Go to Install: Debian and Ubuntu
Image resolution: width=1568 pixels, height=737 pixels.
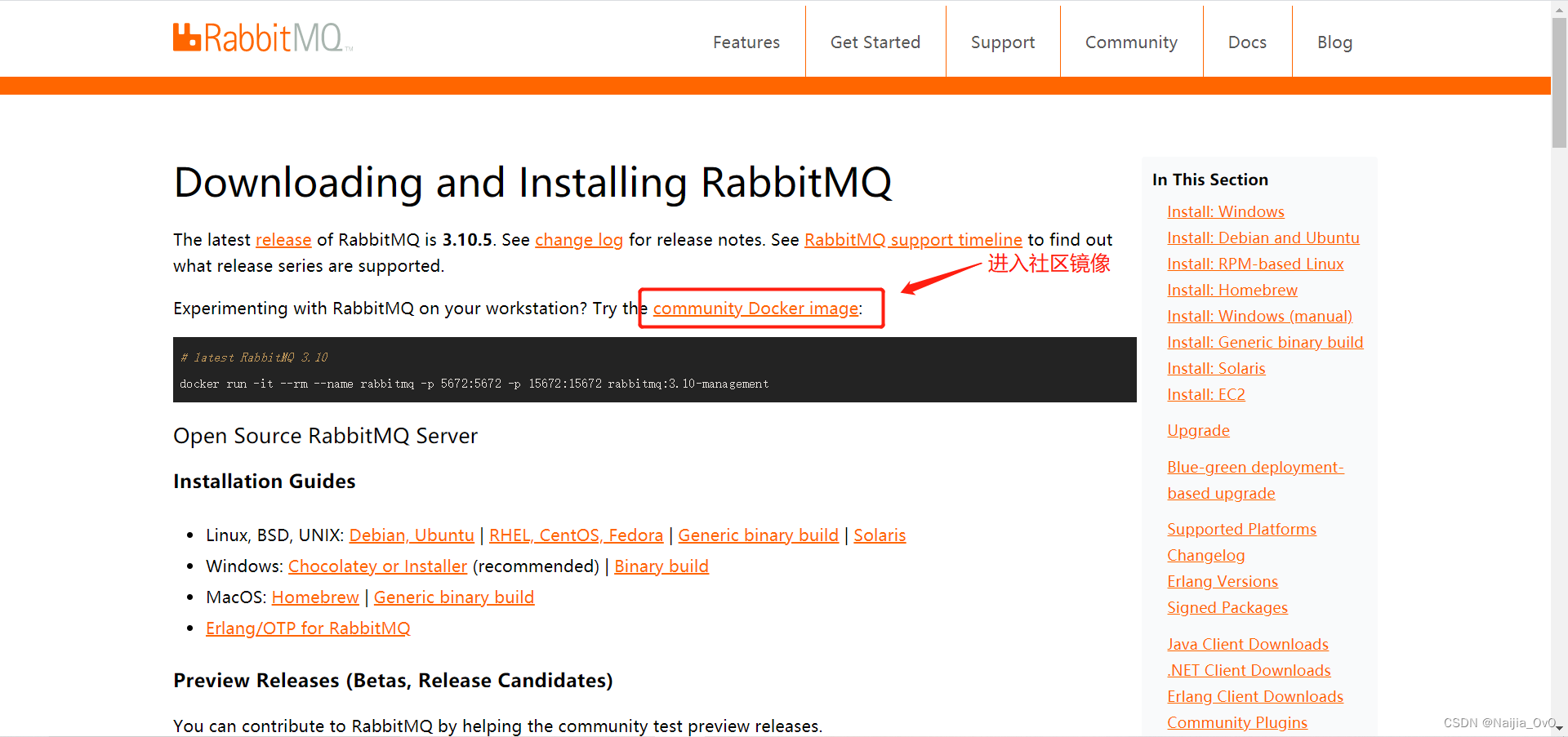pyautogui.click(x=1263, y=238)
